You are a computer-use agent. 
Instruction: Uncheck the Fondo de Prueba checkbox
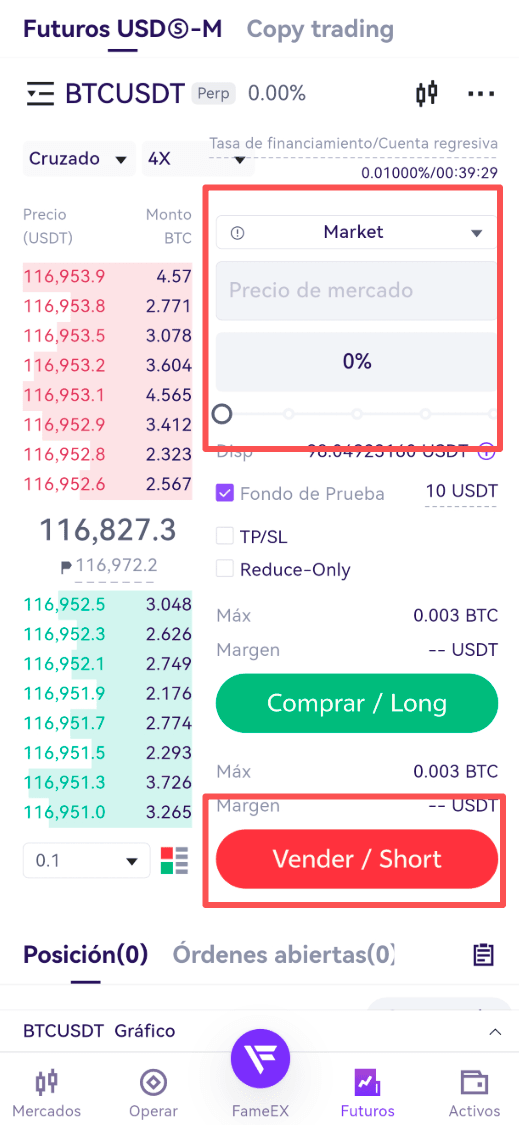coord(225,494)
